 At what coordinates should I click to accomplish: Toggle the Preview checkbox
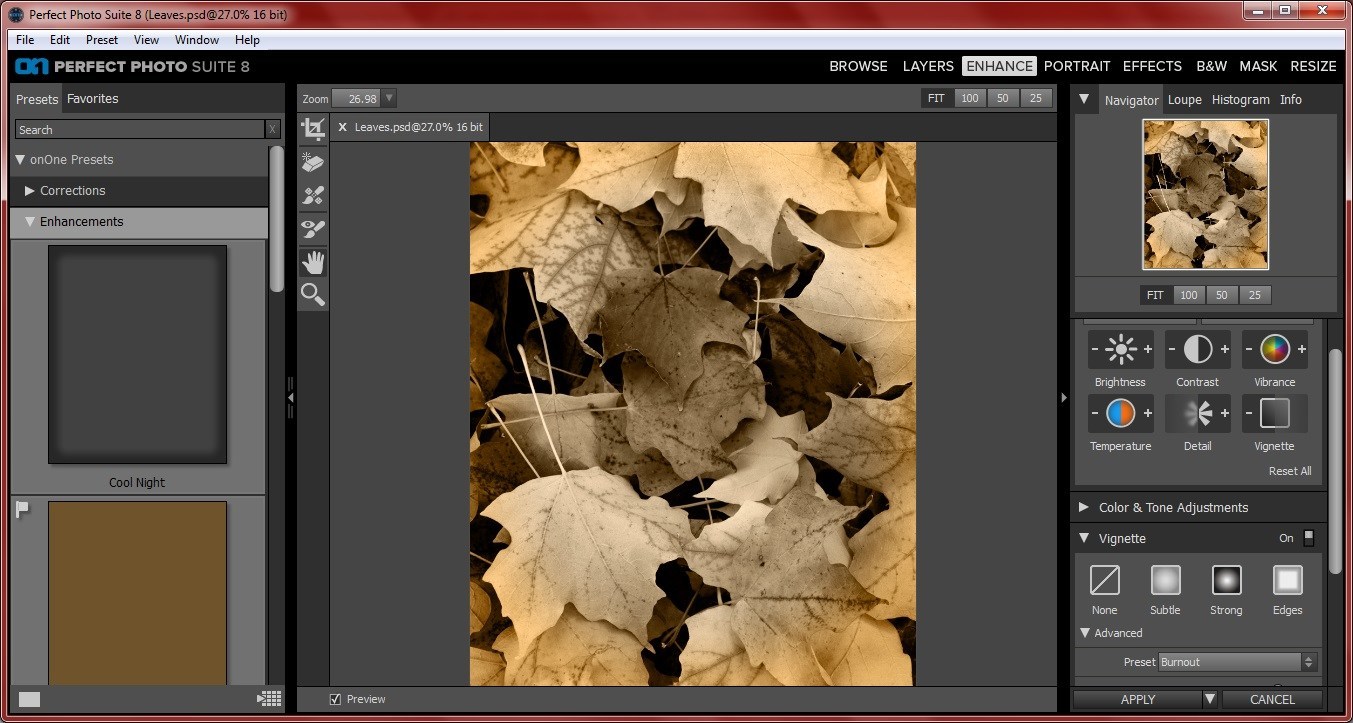point(335,699)
